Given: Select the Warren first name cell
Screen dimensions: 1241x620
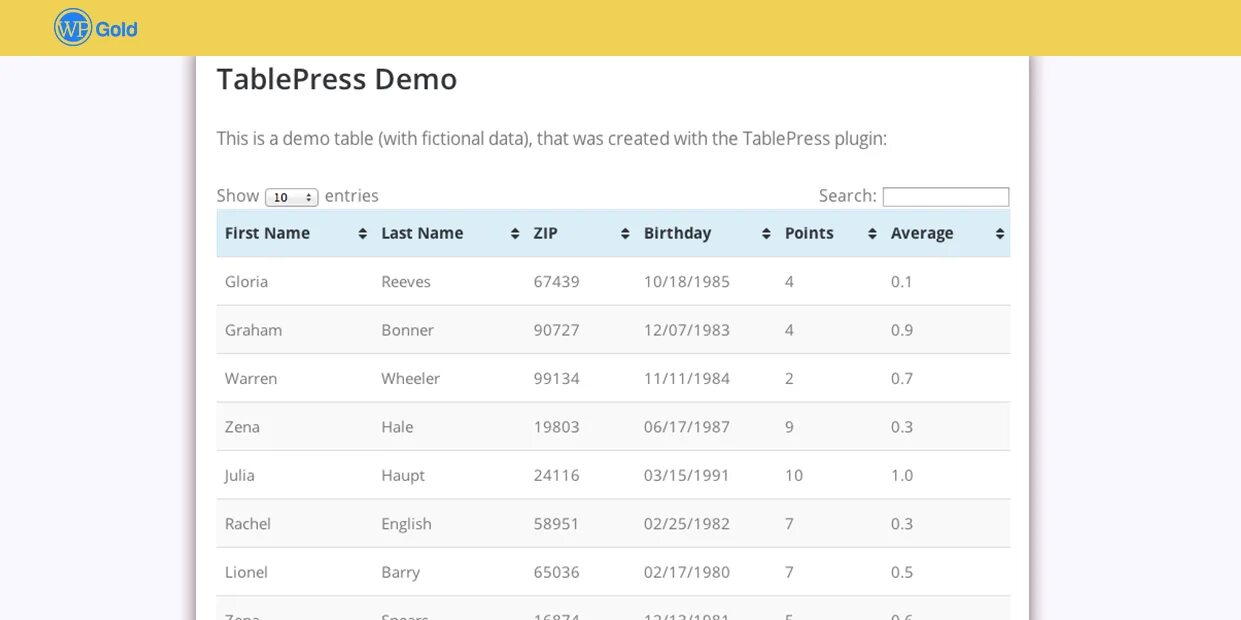Looking at the screenshot, I should (x=251, y=379).
